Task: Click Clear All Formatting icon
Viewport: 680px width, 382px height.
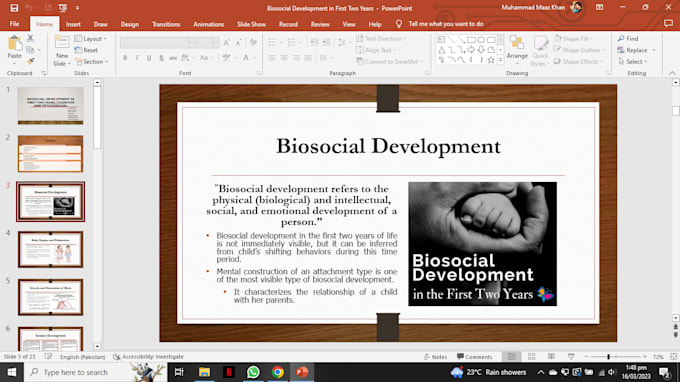Action: click(x=254, y=42)
